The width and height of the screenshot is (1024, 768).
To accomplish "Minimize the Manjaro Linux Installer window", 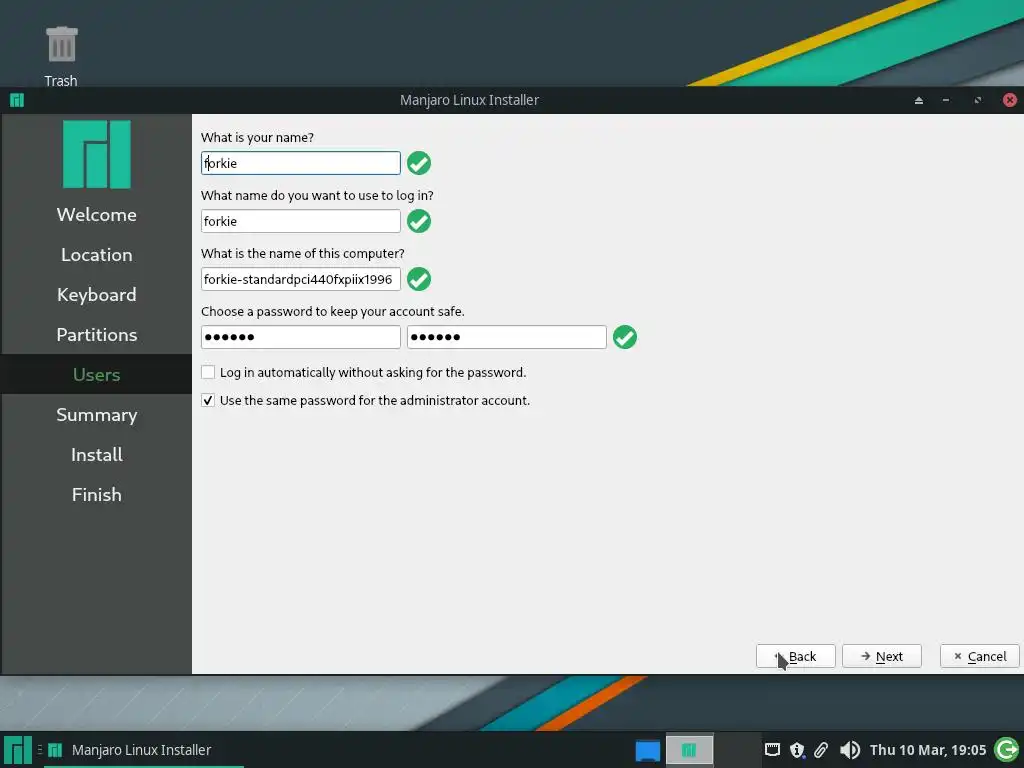I will [946, 100].
